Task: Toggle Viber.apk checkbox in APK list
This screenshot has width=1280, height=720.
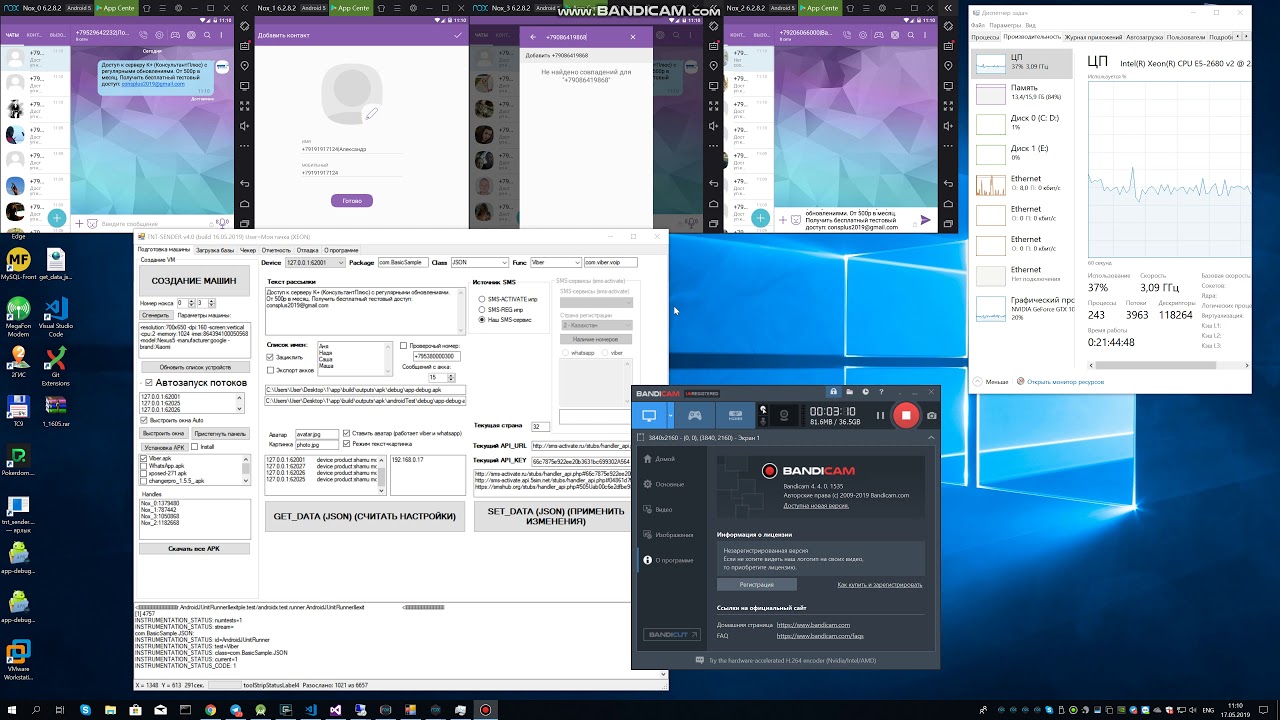Action: tap(144, 459)
